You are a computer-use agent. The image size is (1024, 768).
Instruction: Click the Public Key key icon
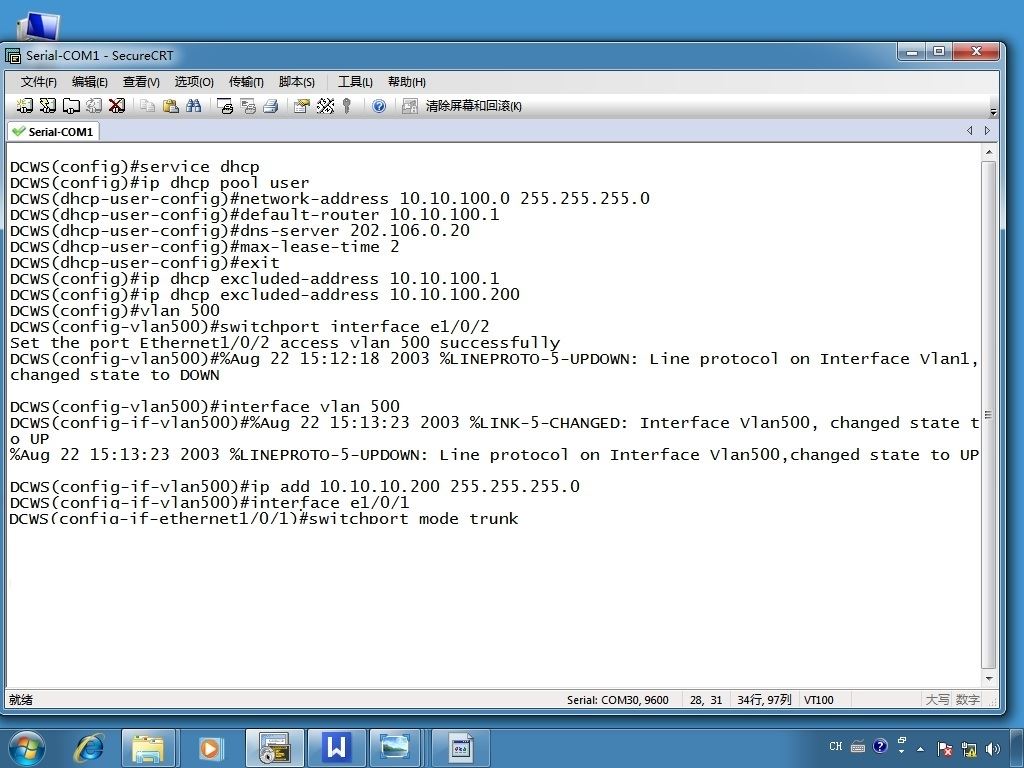[347, 106]
